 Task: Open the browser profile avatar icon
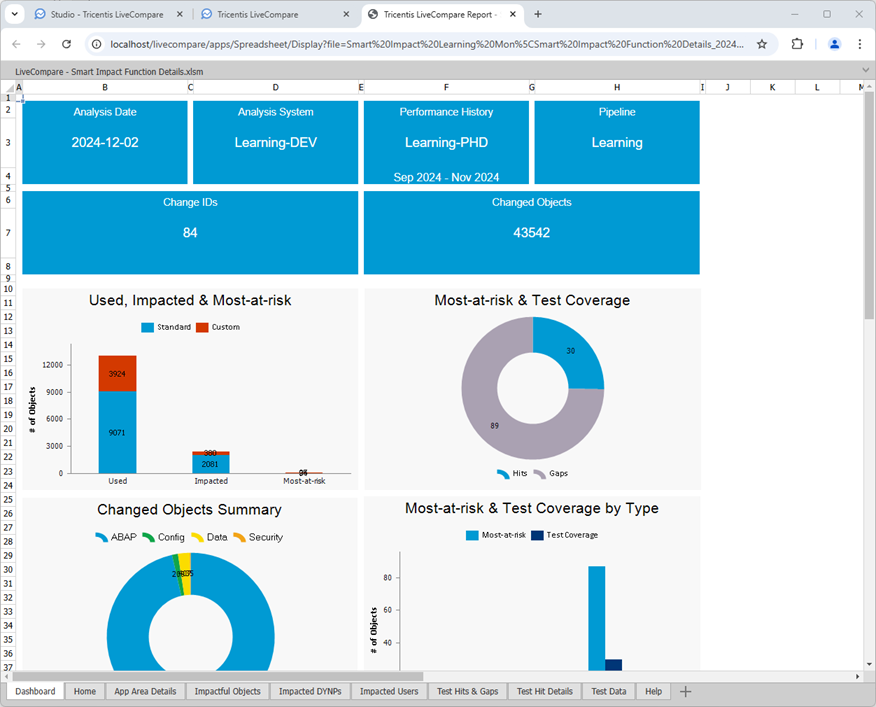click(x=835, y=45)
